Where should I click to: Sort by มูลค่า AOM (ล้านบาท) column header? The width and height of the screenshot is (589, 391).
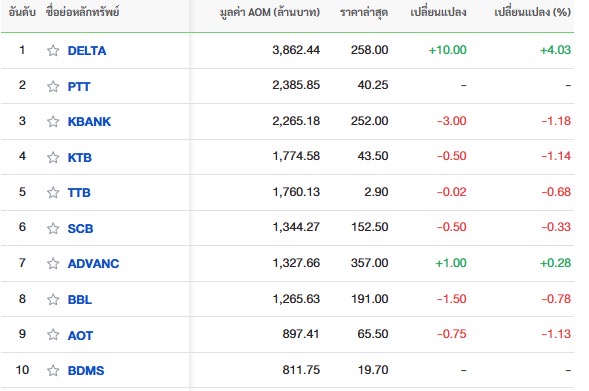point(270,12)
